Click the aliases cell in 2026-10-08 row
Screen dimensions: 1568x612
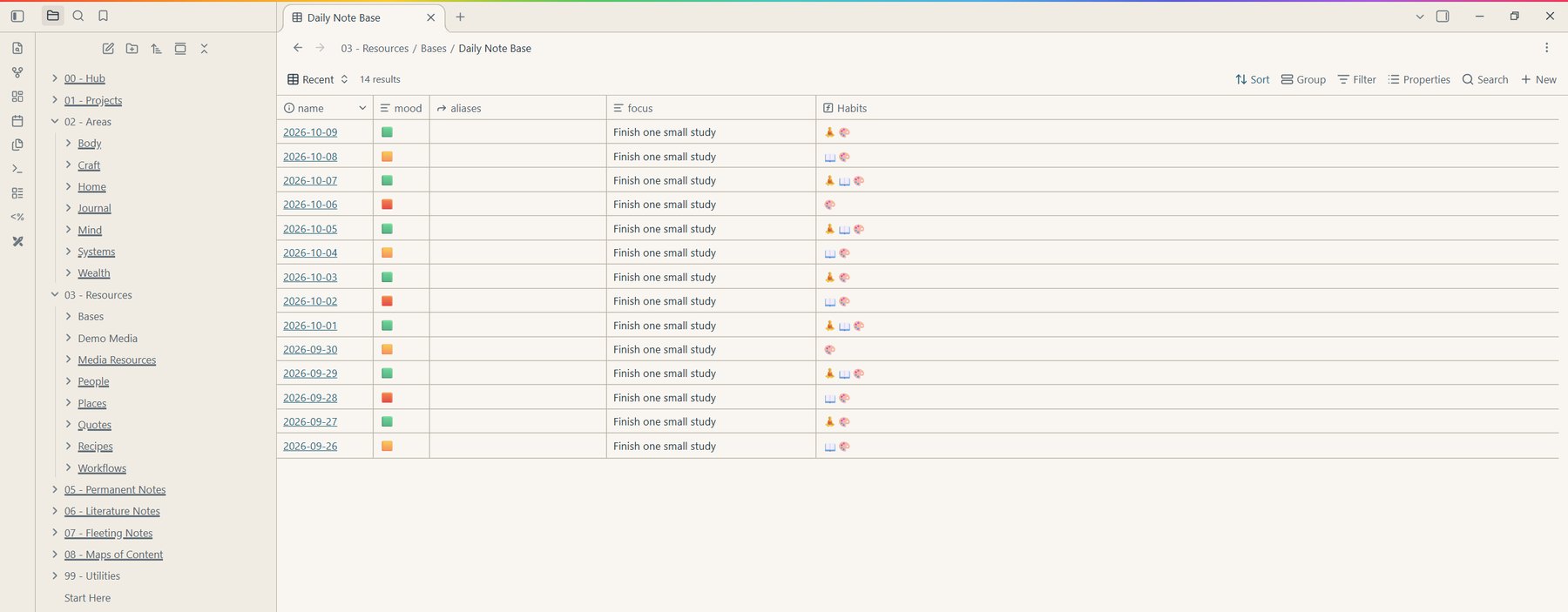tap(518, 157)
